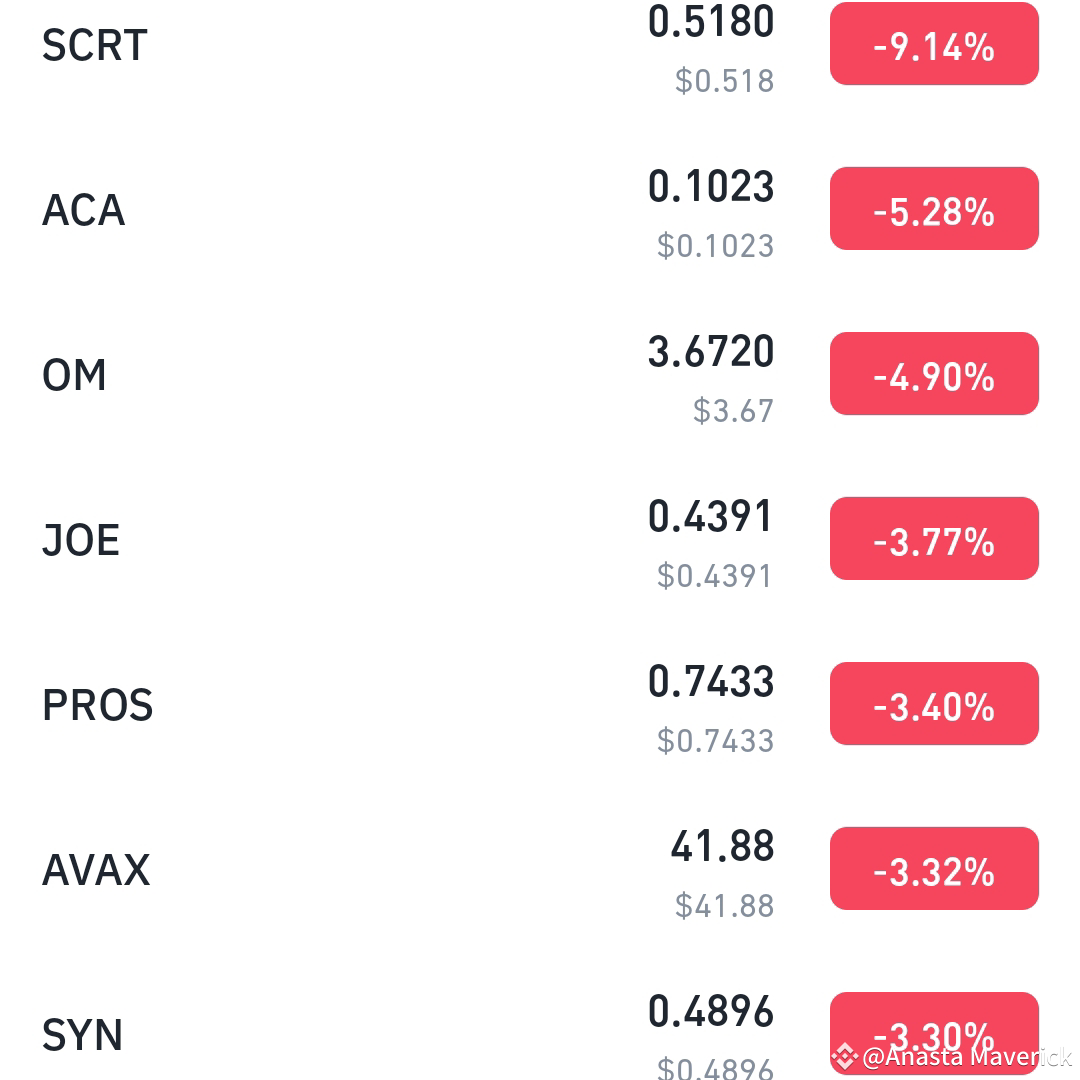
Task: Open the SCRT coin name
Action: [x=95, y=45]
